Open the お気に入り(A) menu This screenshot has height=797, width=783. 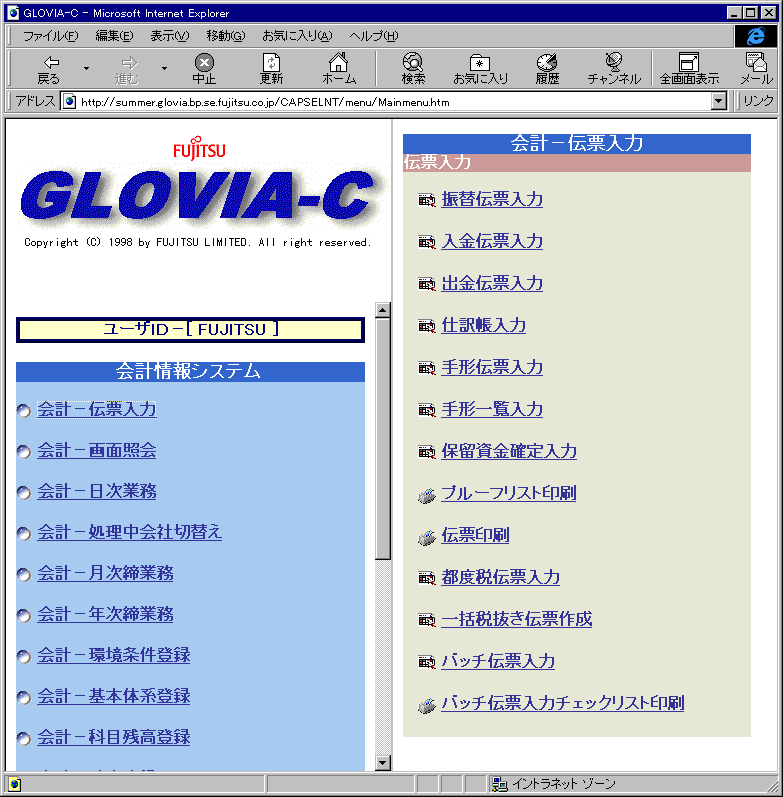click(x=297, y=36)
